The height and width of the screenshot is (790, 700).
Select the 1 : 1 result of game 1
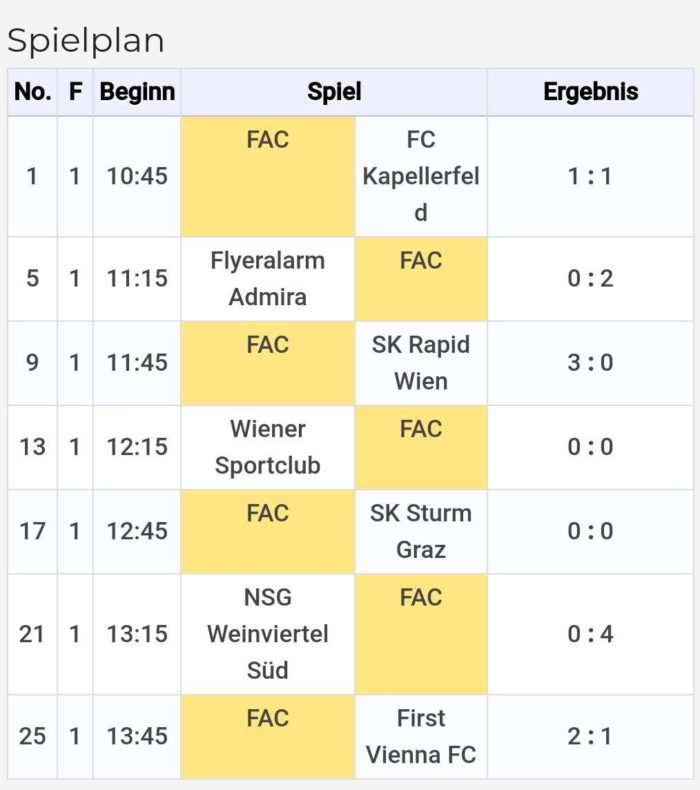(590, 176)
